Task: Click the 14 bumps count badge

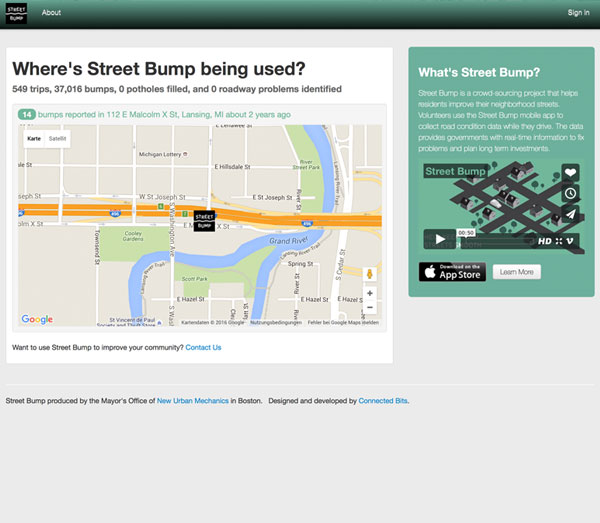Action: pos(27,114)
